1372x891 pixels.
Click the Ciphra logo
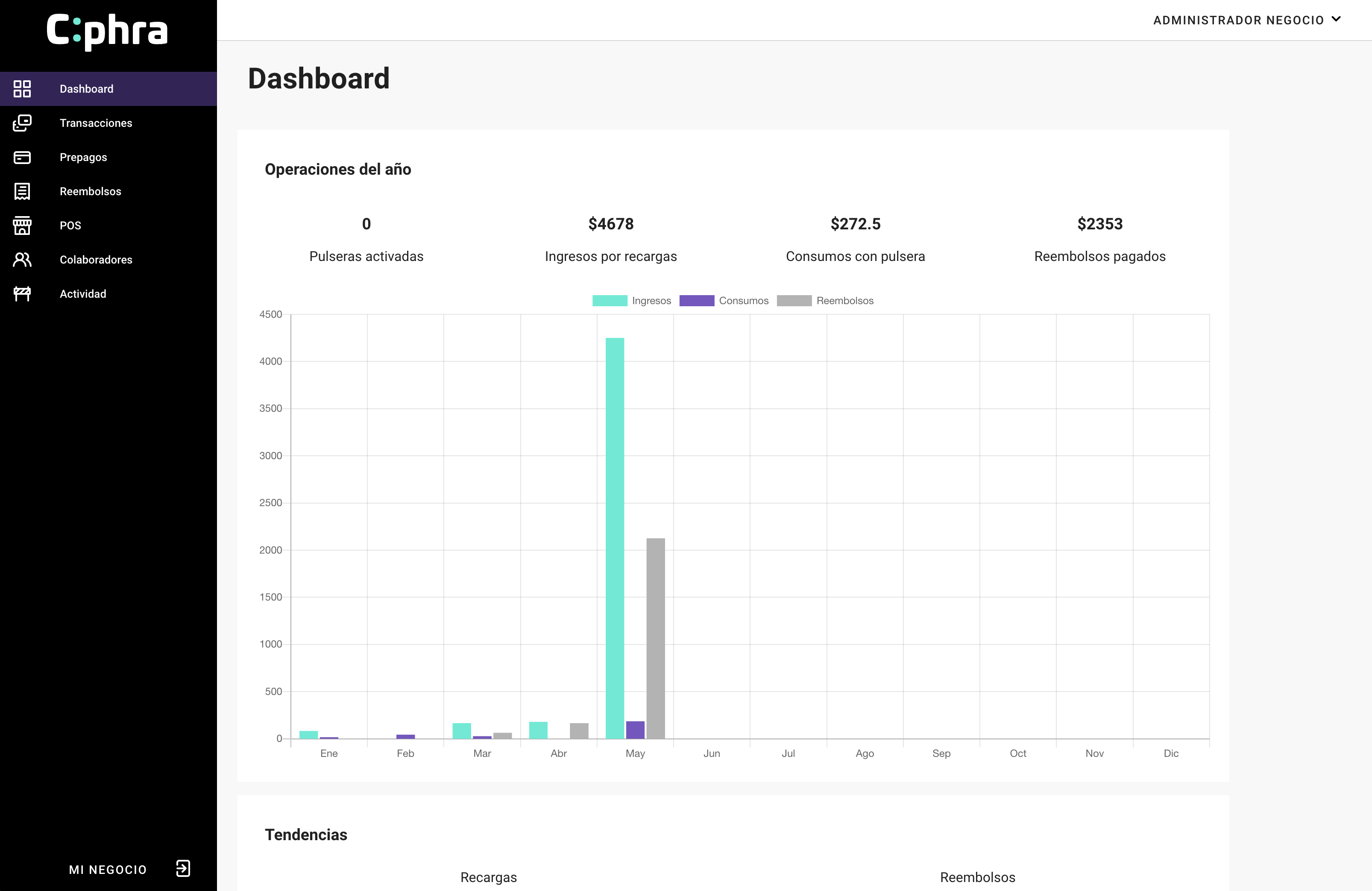pyautogui.click(x=107, y=31)
